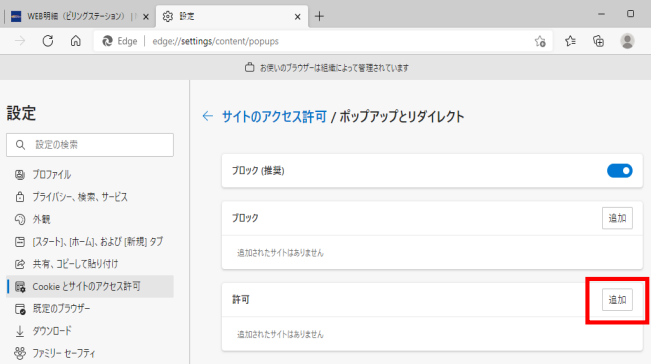
Task: Open the user profile avatar
Action: coord(627,41)
